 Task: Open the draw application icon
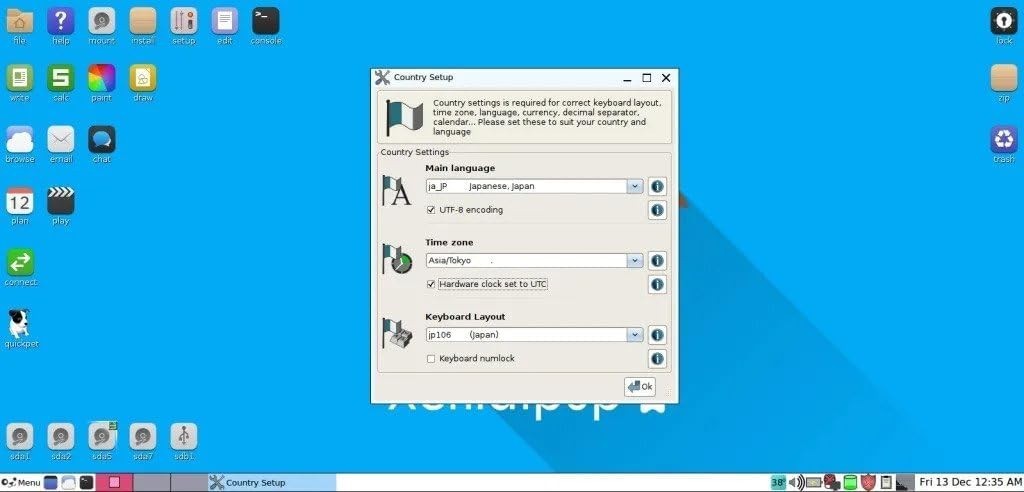143,78
